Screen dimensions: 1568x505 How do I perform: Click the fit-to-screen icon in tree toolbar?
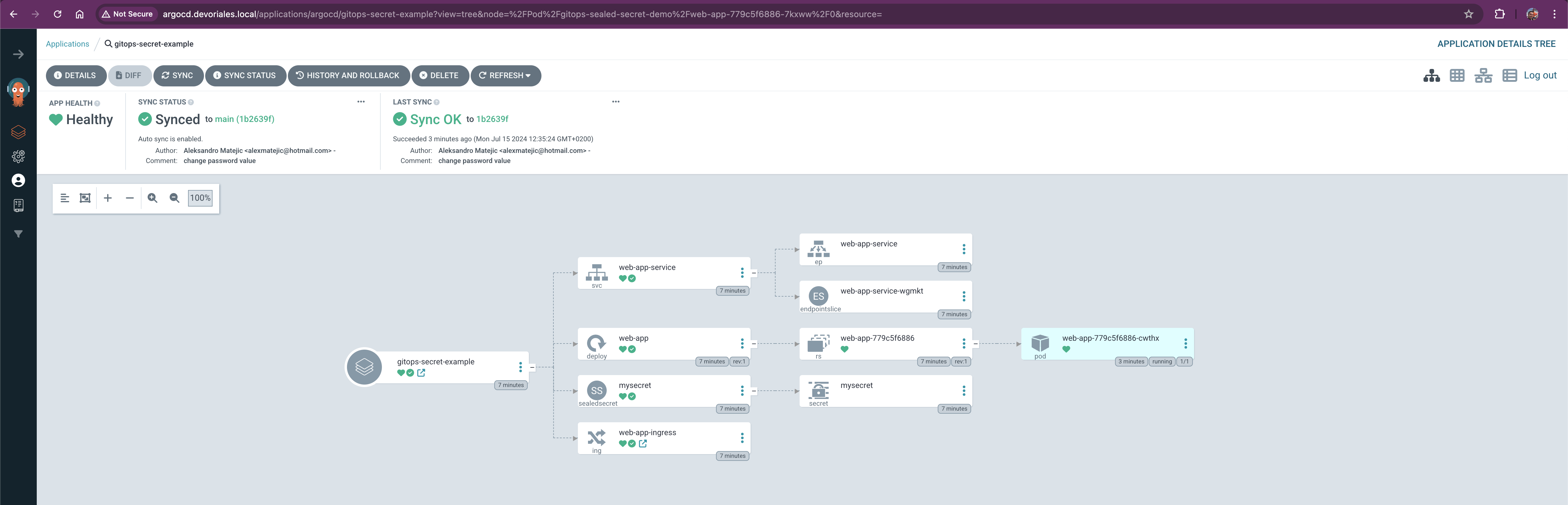(x=85, y=198)
